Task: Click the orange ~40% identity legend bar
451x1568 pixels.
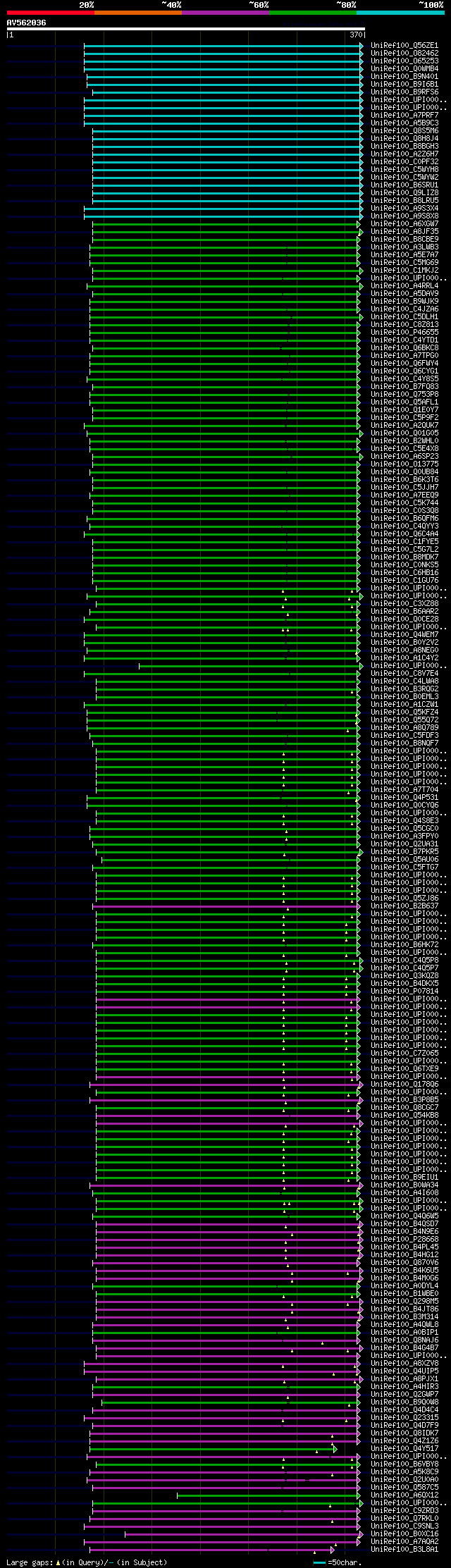Action: pyautogui.click(x=137, y=13)
